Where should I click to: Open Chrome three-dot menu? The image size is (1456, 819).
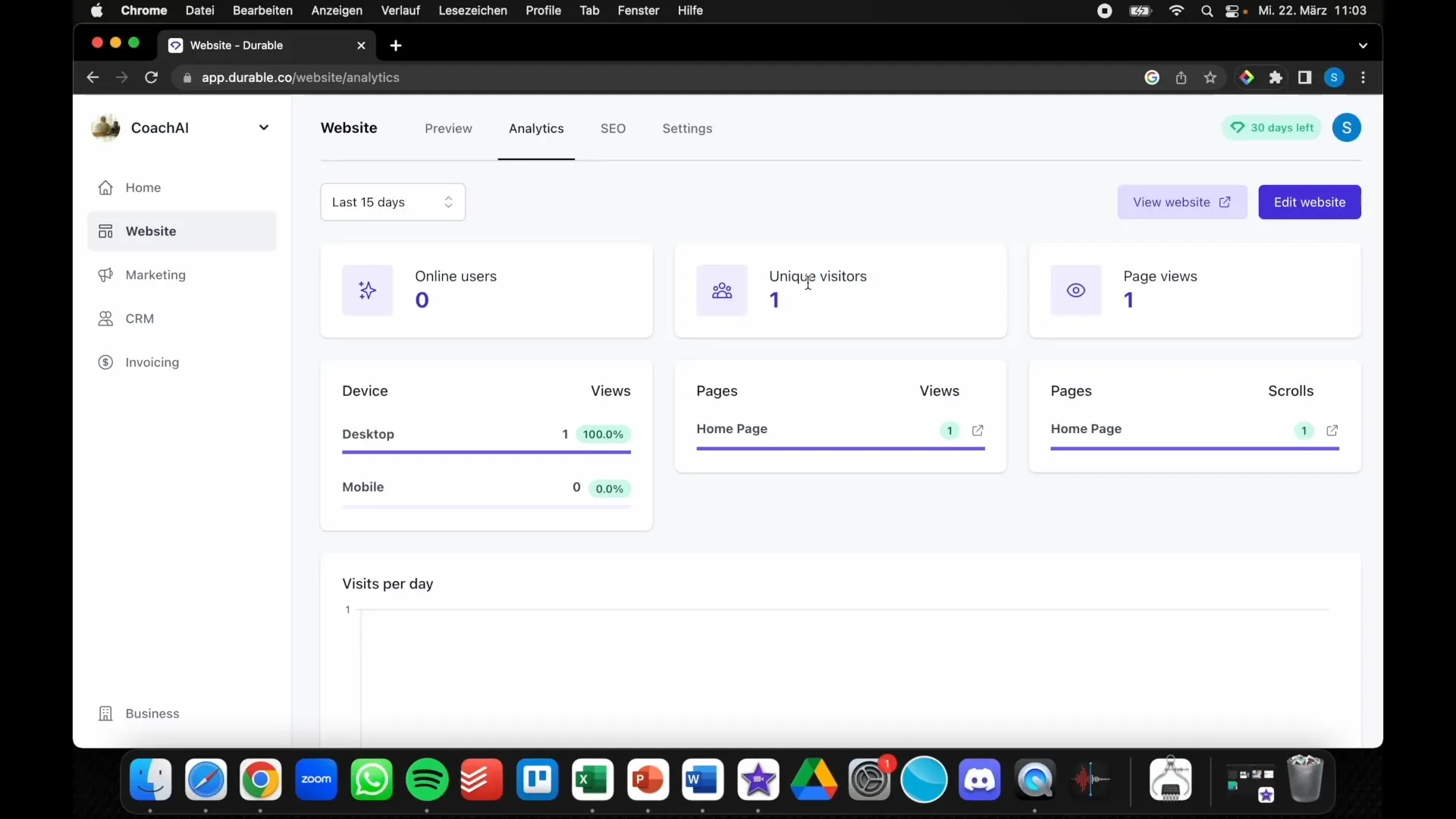click(1363, 77)
